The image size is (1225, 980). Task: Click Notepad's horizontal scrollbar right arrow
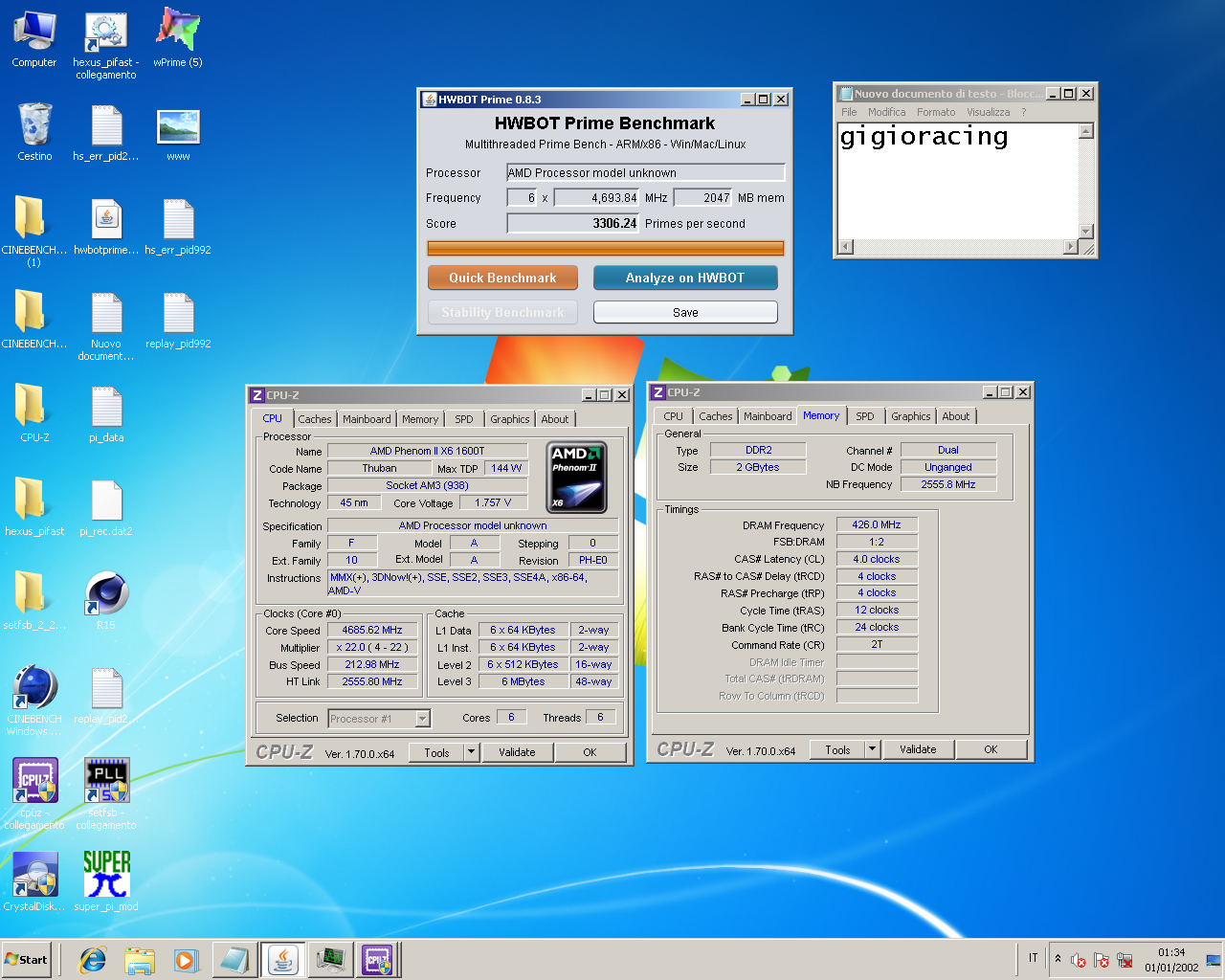tap(1070, 247)
